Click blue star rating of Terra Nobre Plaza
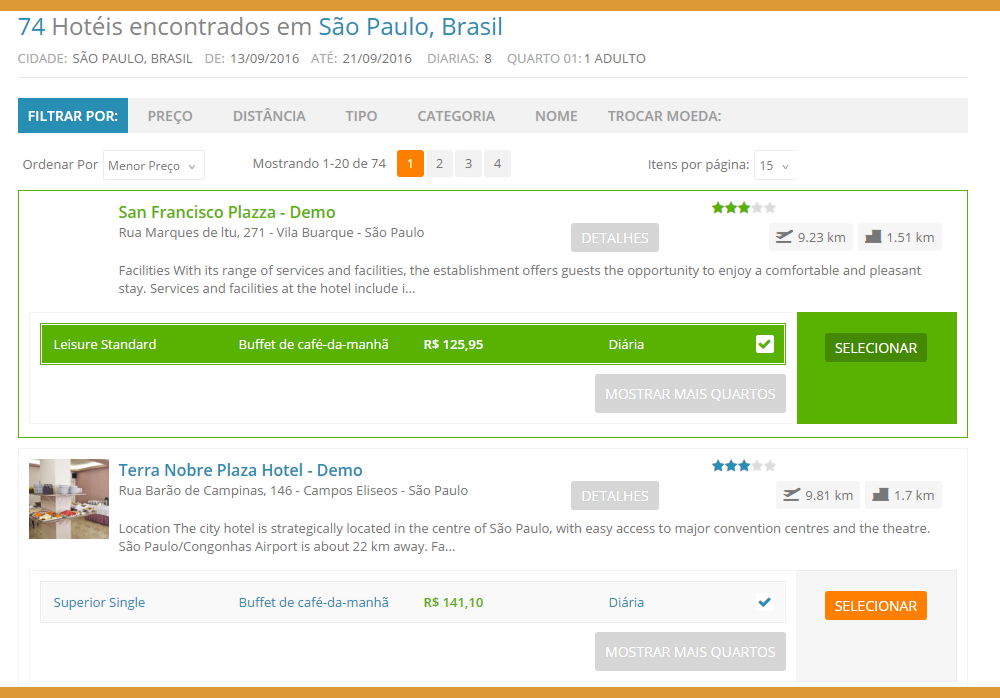This screenshot has width=1000, height=698. tap(744, 465)
